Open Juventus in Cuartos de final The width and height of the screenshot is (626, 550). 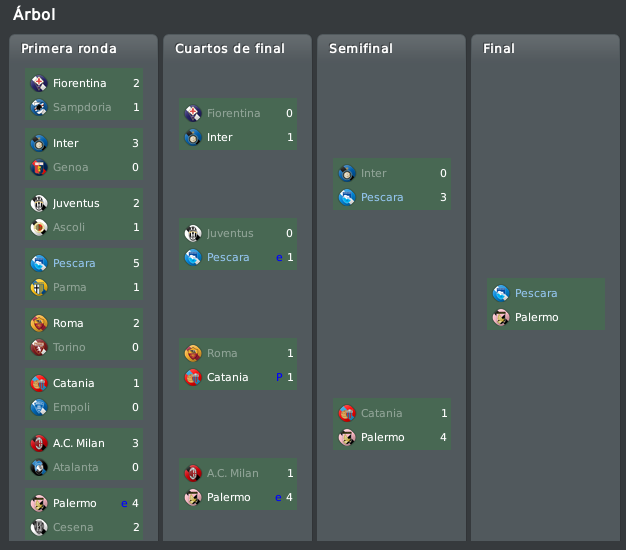point(230,233)
